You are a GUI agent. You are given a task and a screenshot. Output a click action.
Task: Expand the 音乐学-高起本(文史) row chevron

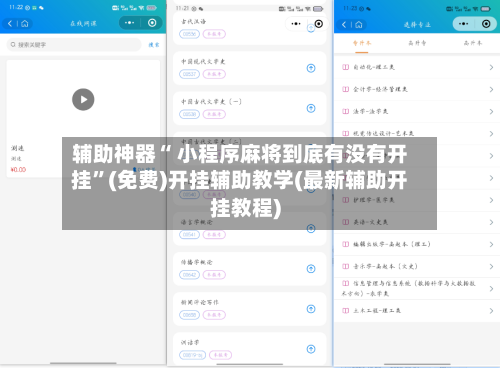pyautogui.click(x=491, y=266)
